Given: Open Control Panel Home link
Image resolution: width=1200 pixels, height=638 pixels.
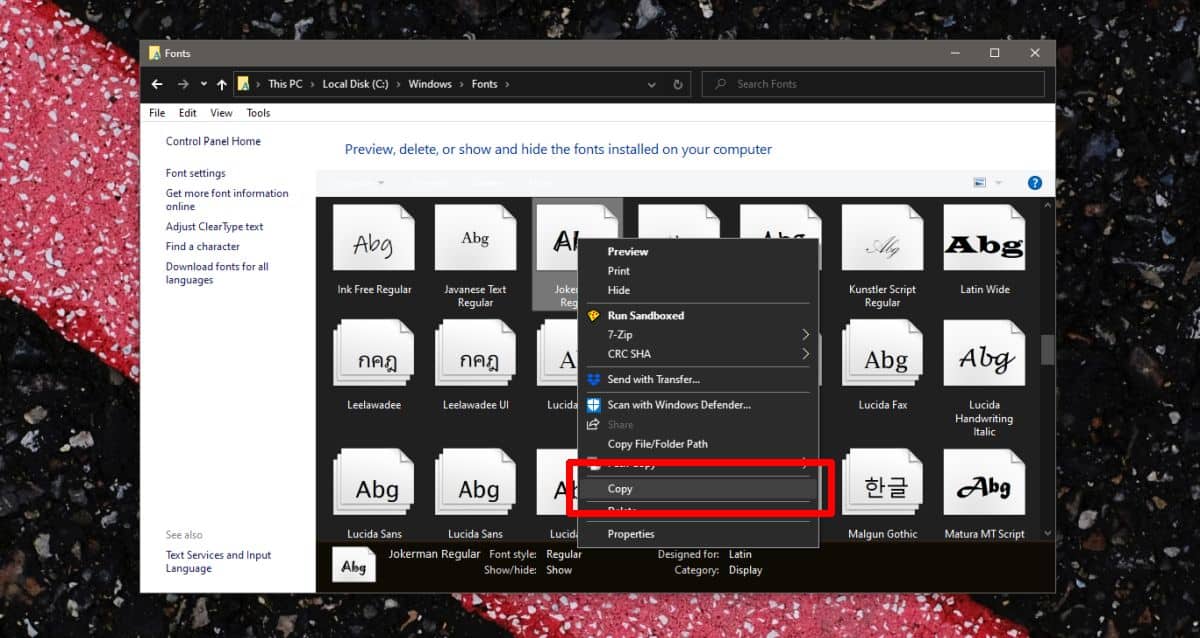Looking at the screenshot, I should [213, 142].
